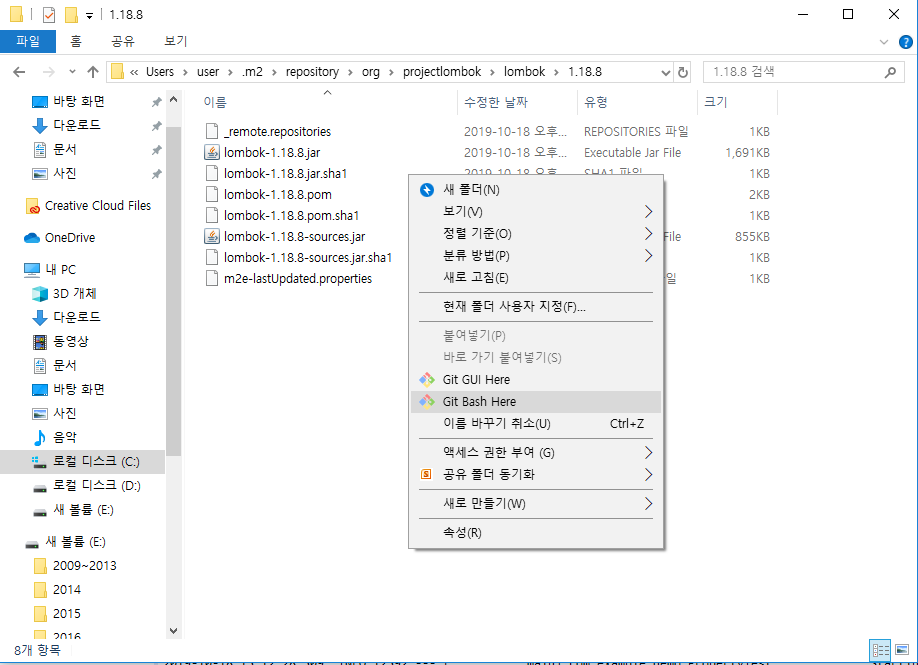Click the 내 PC computer icon

coord(32,269)
